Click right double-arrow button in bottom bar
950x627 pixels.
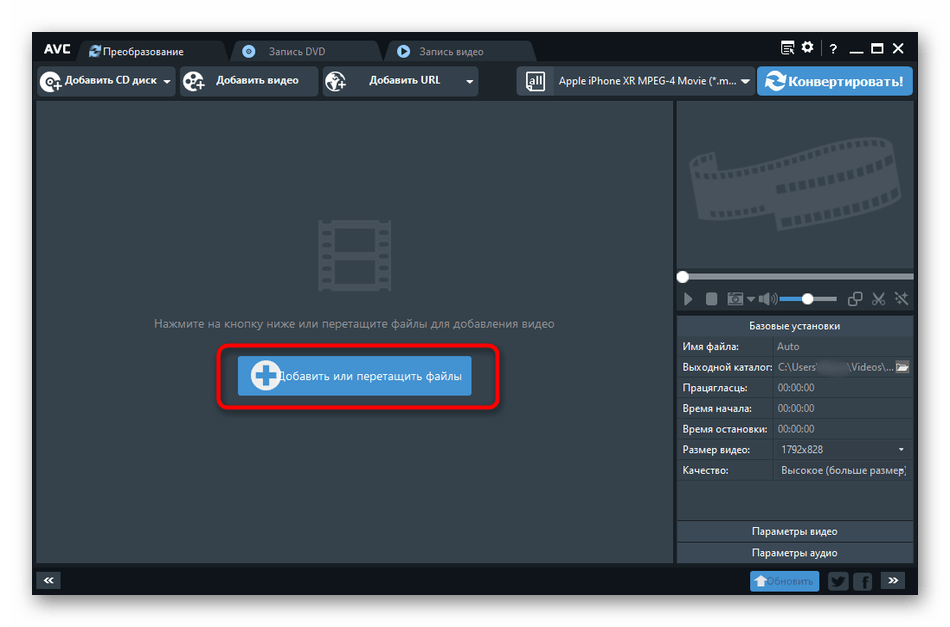point(893,580)
